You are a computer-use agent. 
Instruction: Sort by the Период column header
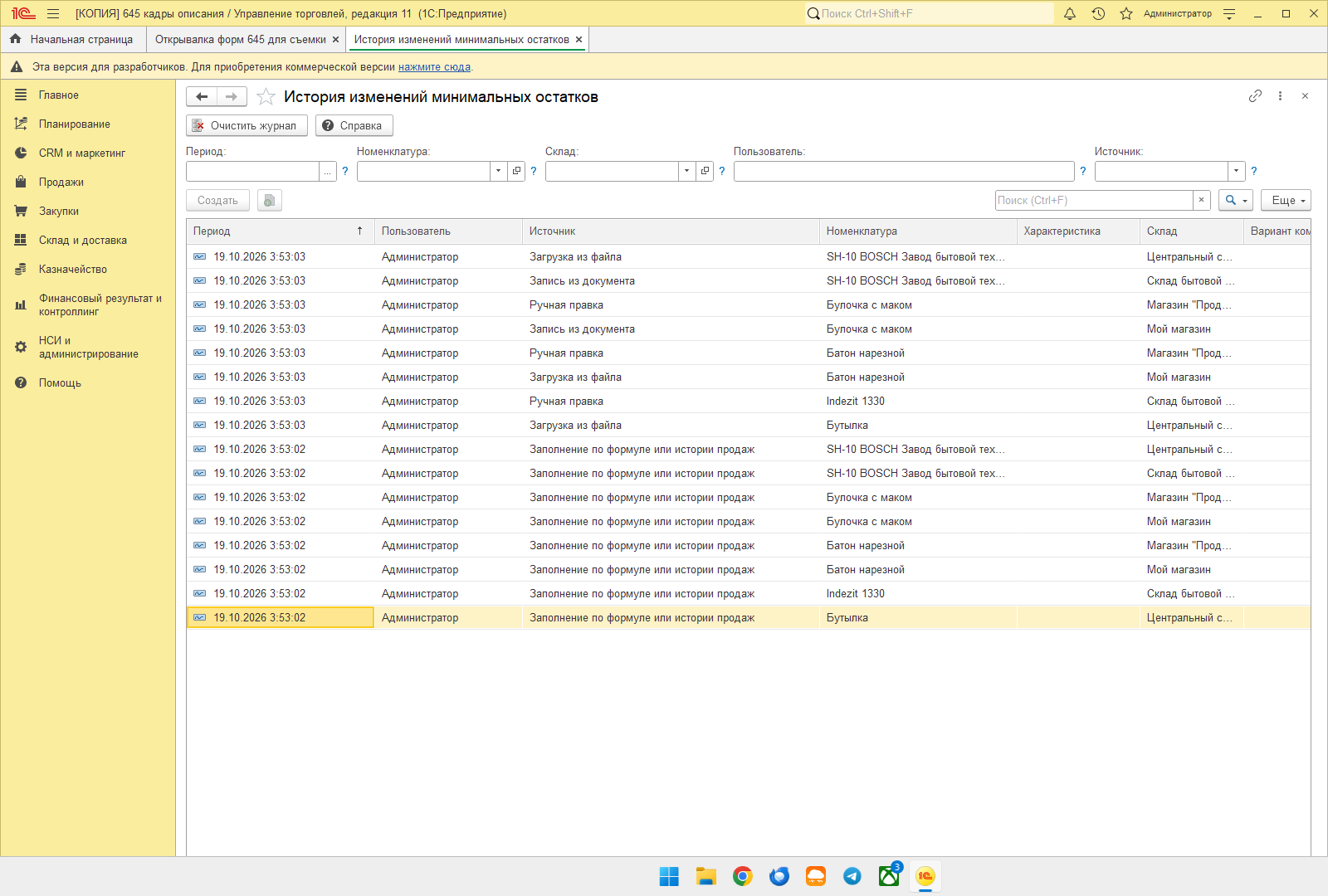tap(280, 231)
